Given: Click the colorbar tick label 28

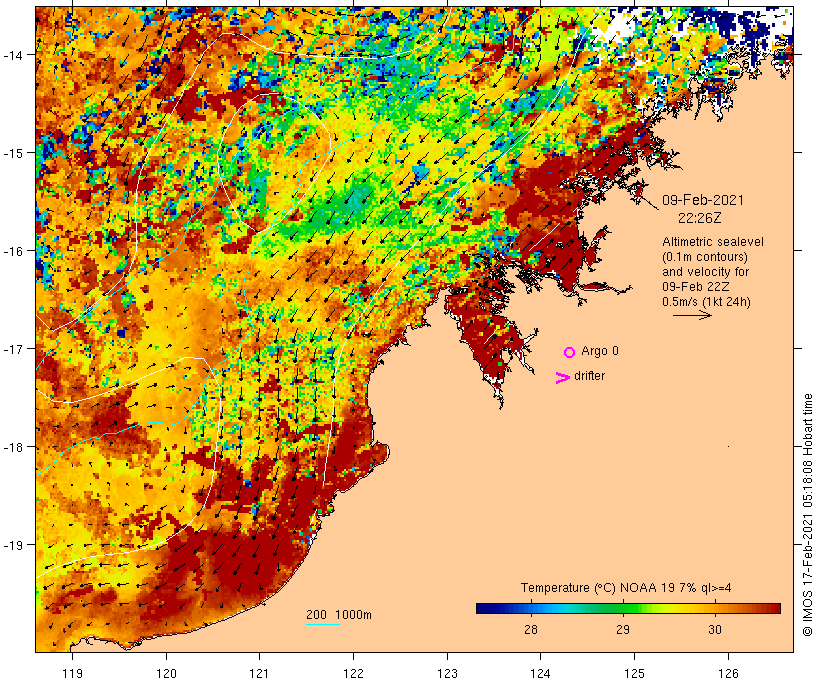Looking at the screenshot, I should 531,630.
